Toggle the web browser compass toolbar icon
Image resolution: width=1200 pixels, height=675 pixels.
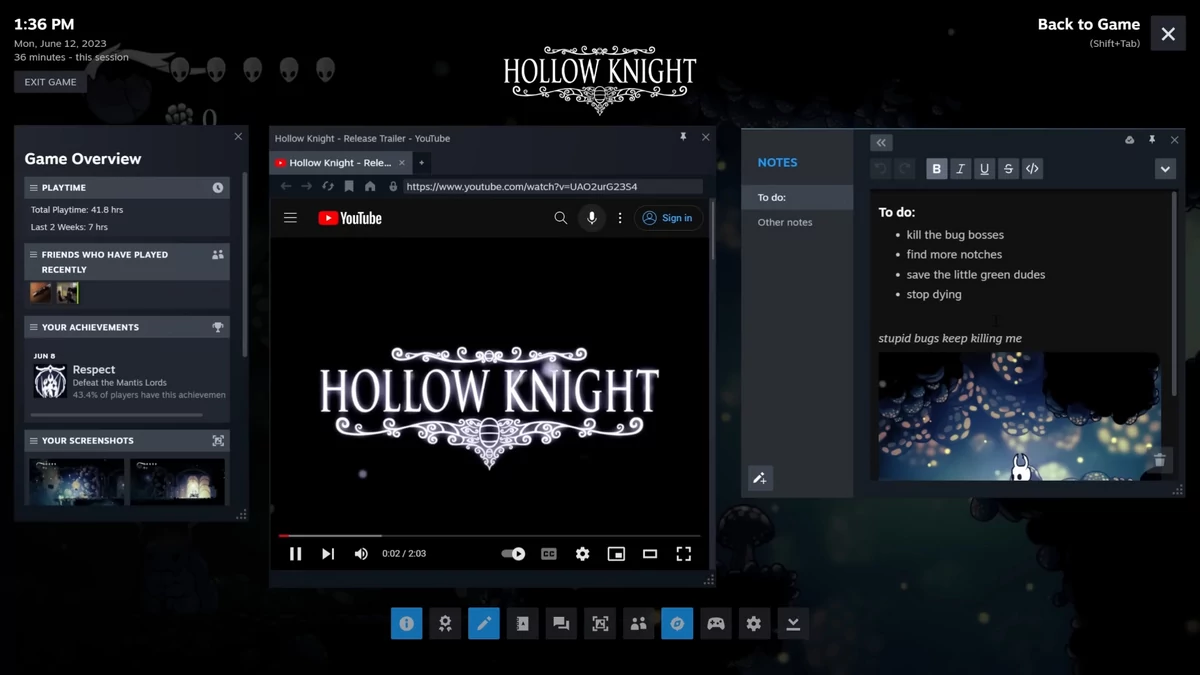point(677,623)
